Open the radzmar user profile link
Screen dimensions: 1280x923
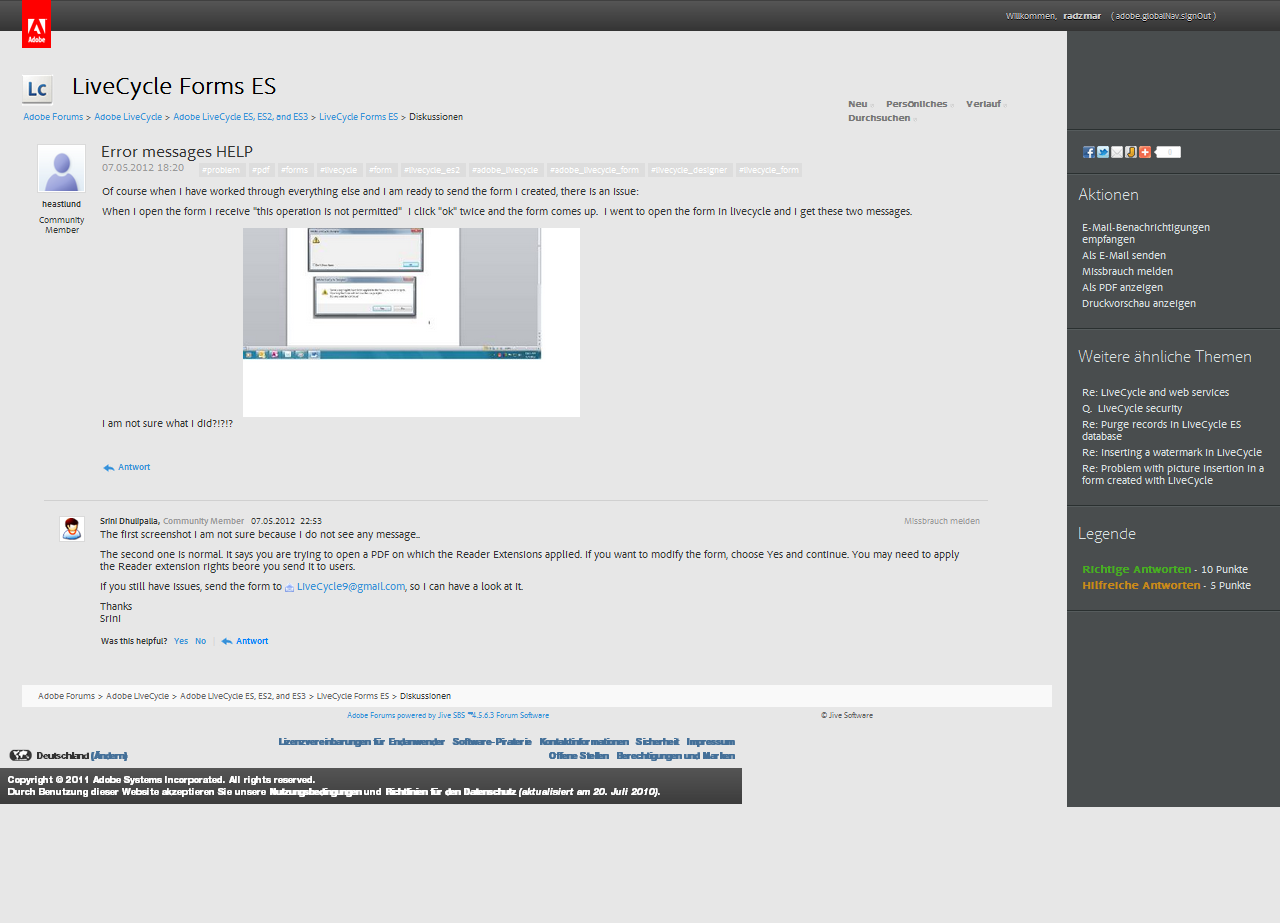click(x=1082, y=16)
